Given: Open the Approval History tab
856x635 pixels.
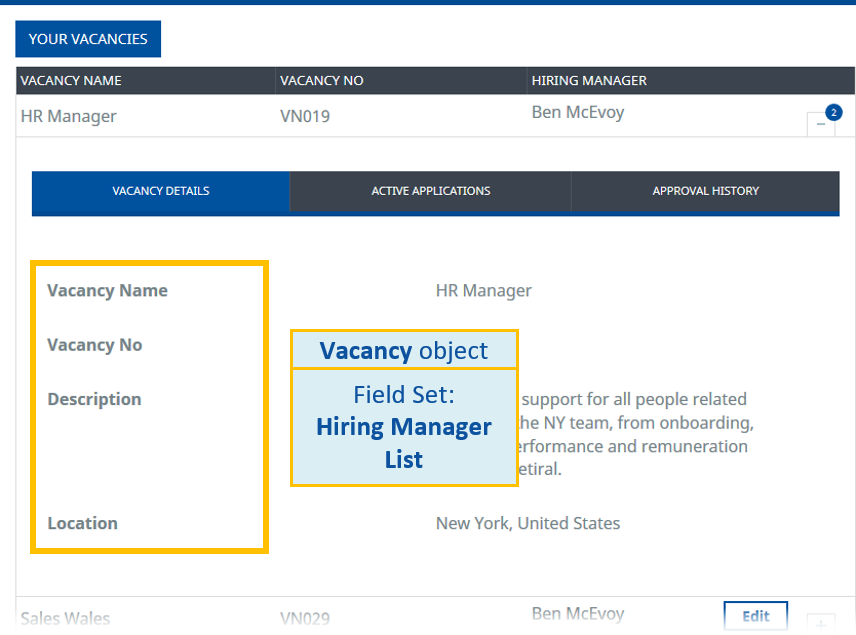Looking at the screenshot, I should tap(705, 191).
